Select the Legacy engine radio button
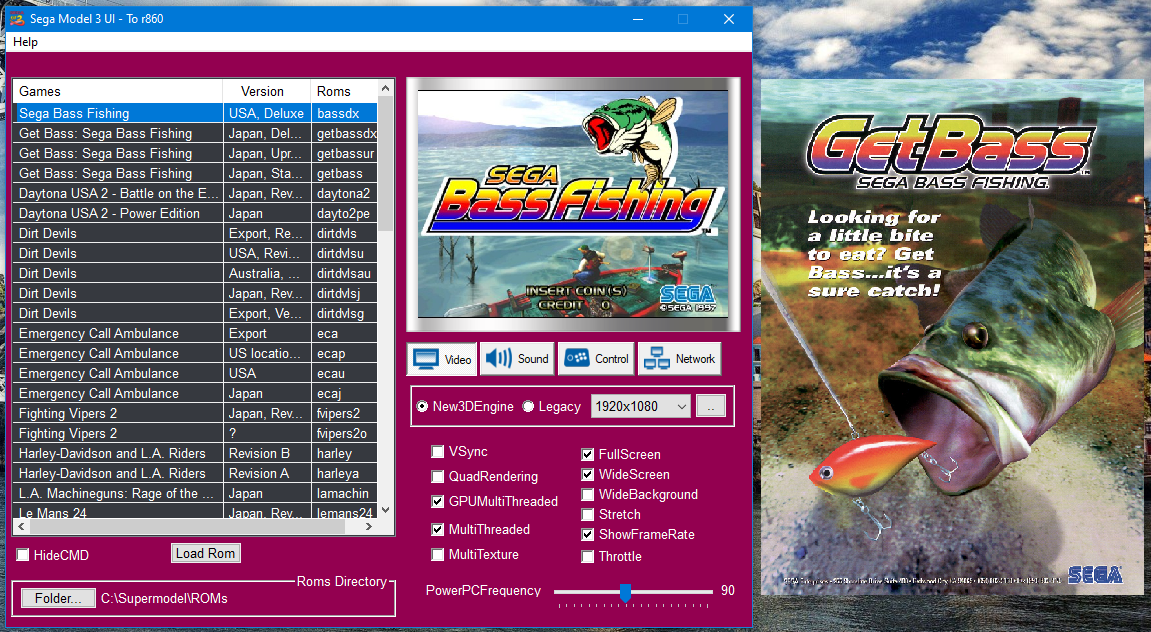The height and width of the screenshot is (632, 1151). [x=528, y=407]
